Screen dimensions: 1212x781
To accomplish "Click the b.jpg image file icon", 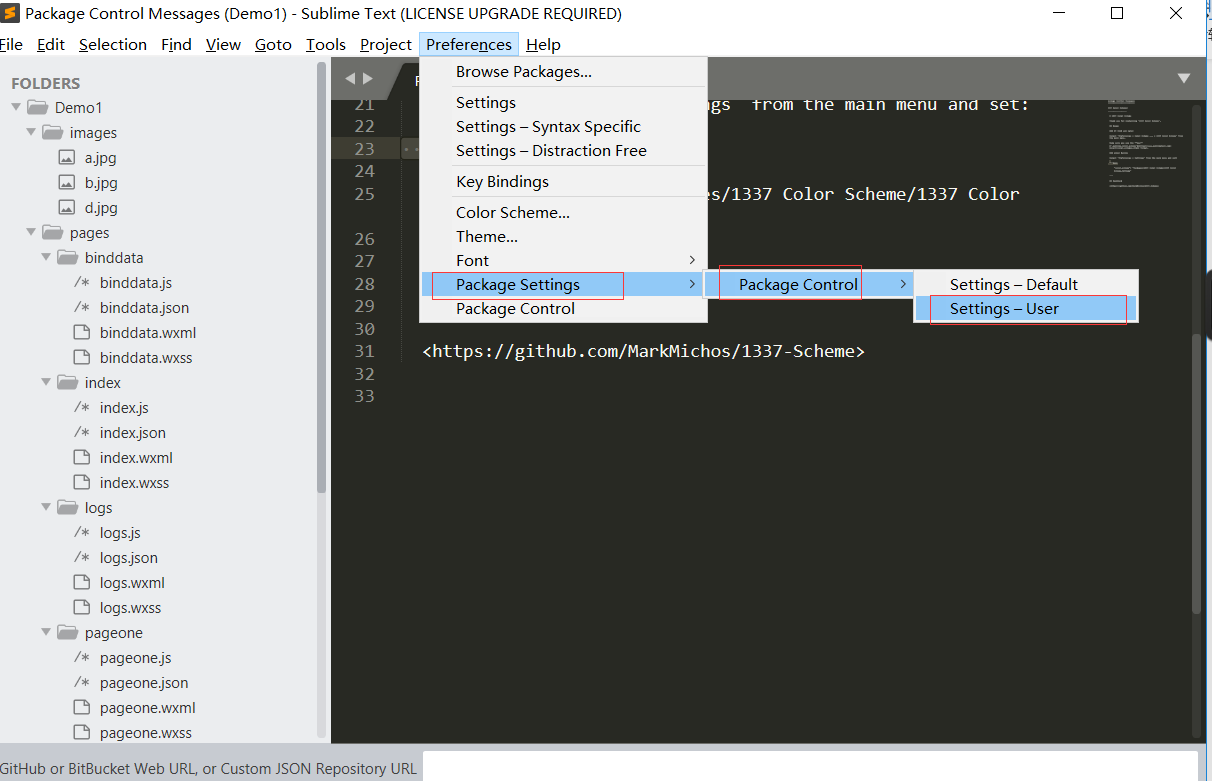I will click(67, 182).
